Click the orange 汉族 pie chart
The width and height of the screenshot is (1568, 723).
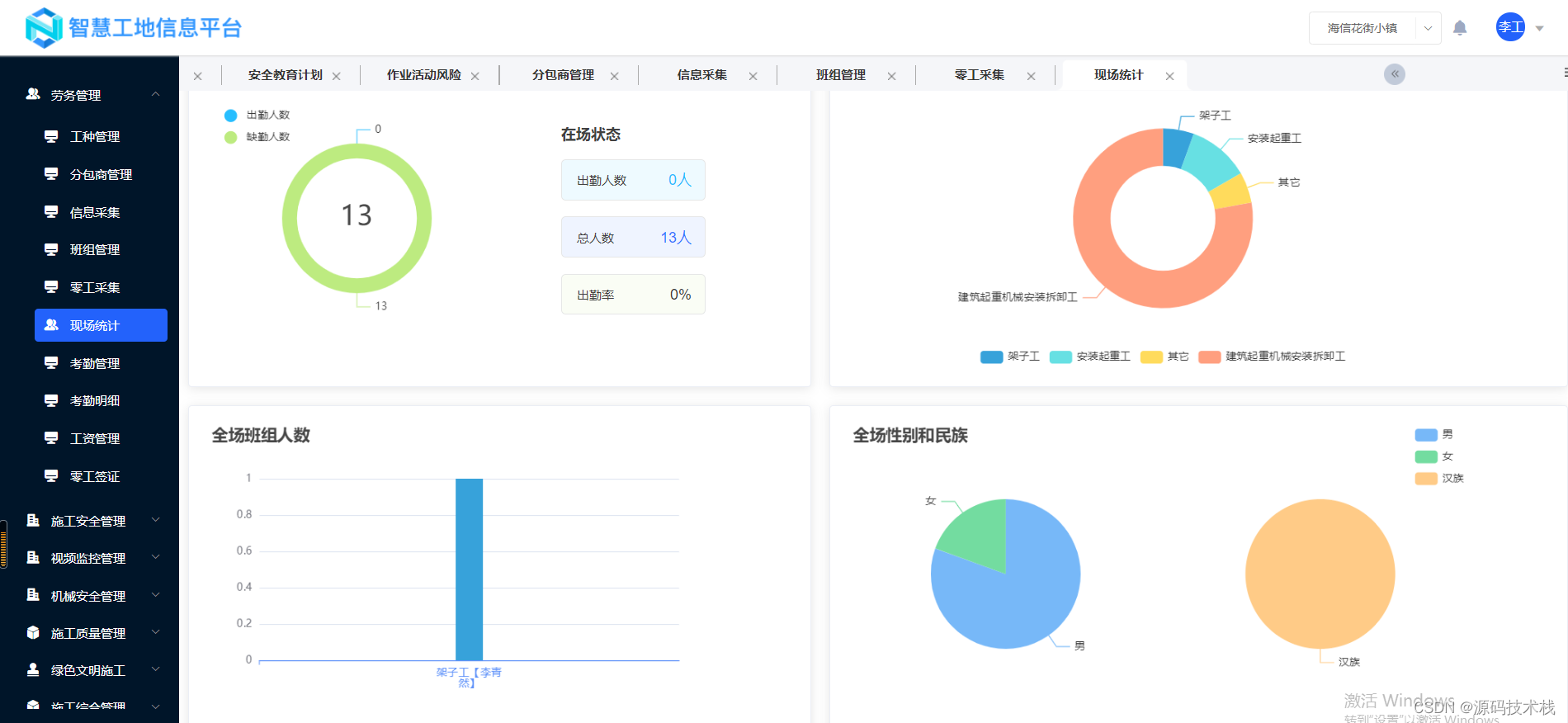[x=1320, y=574]
